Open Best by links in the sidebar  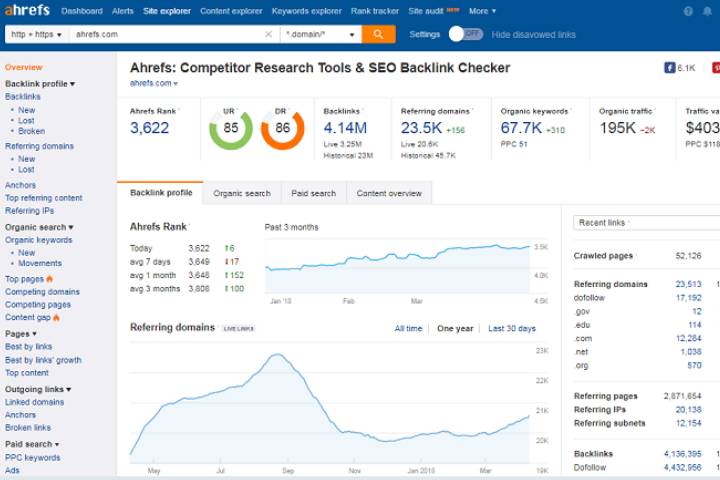[28, 346]
